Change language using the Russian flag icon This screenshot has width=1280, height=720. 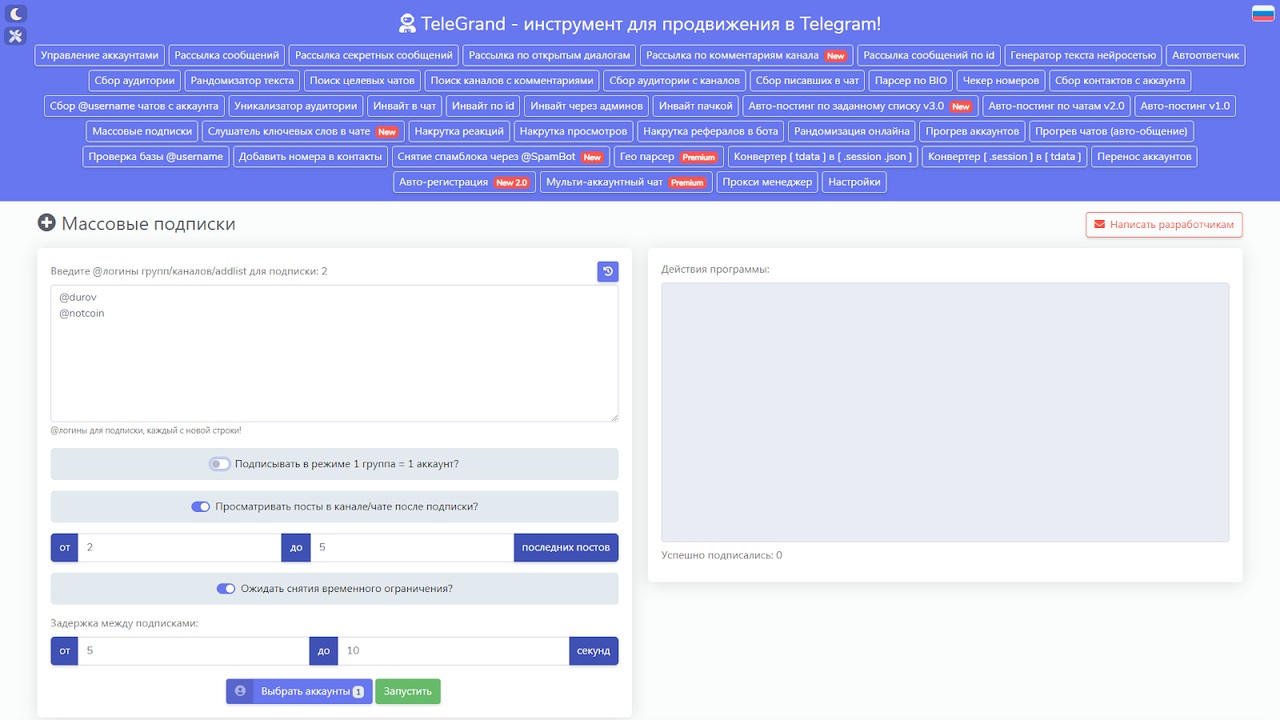pyautogui.click(x=1263, y=13)
